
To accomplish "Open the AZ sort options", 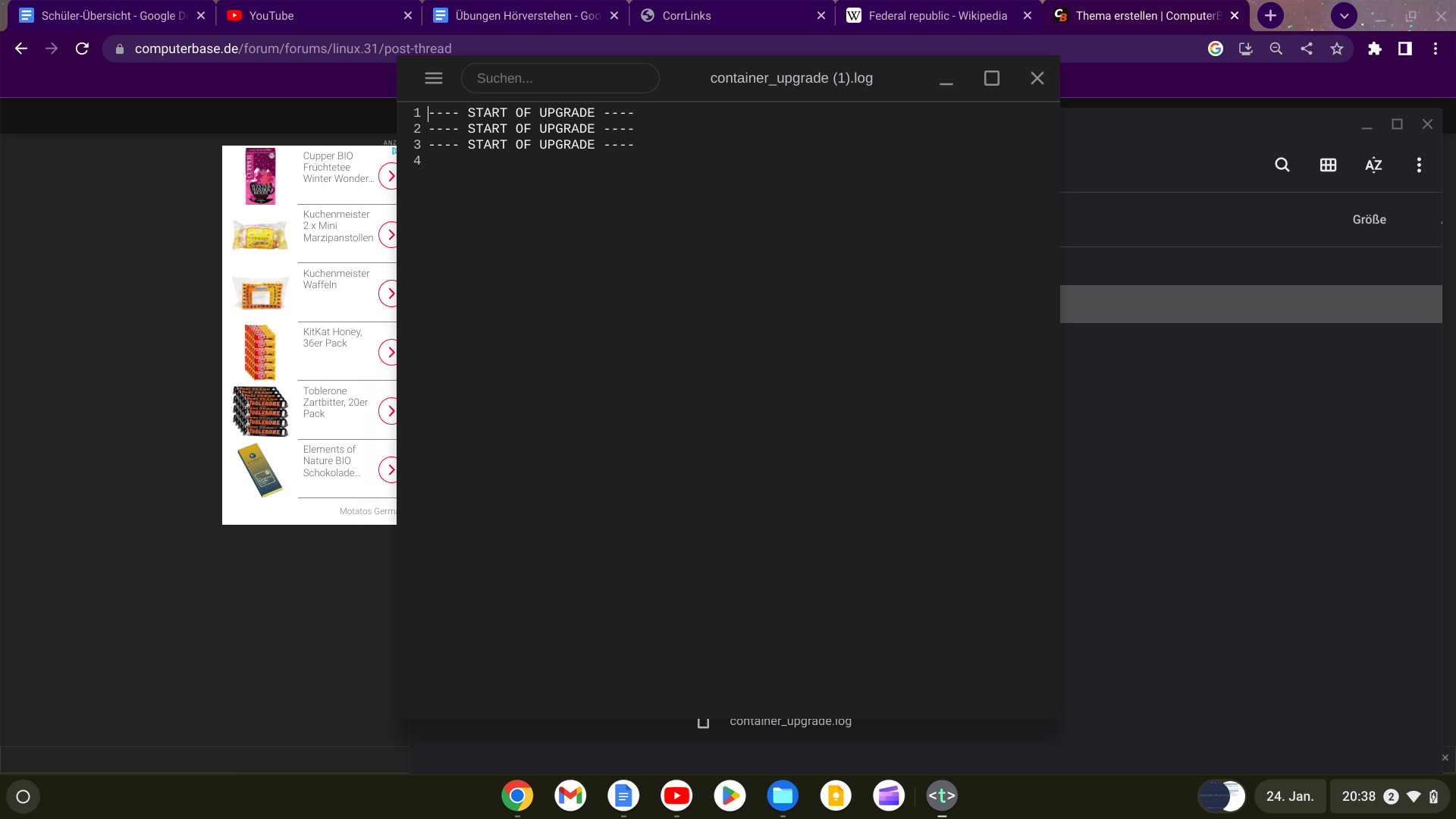I will [1373, 165].
